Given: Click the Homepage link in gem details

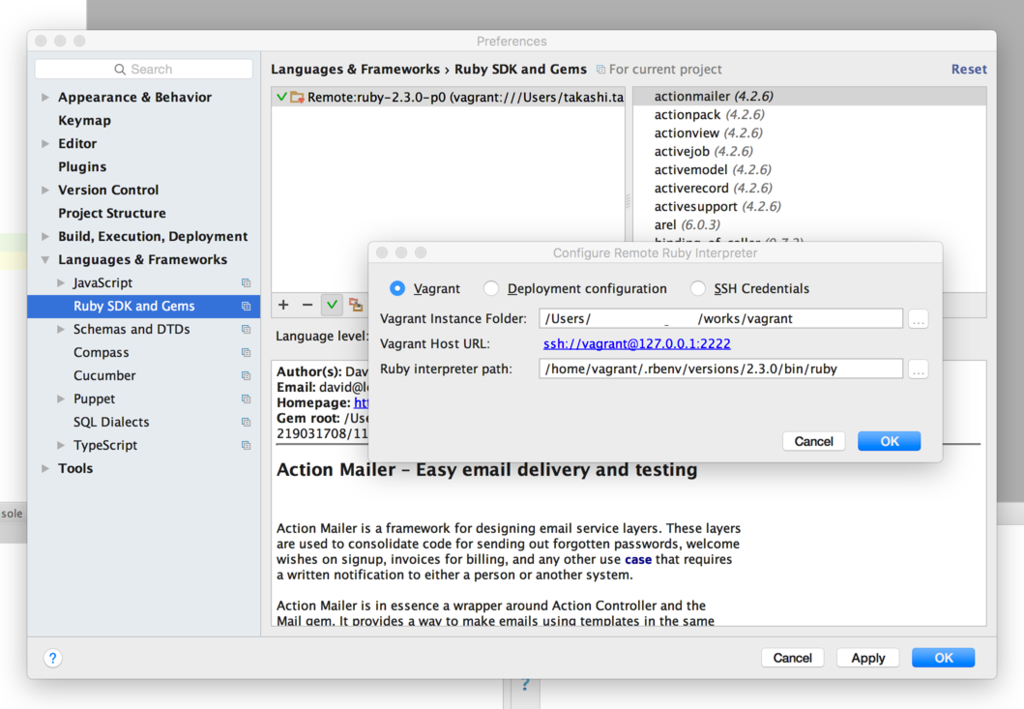Looking at the screenshot, I should [x=361, y=403].
